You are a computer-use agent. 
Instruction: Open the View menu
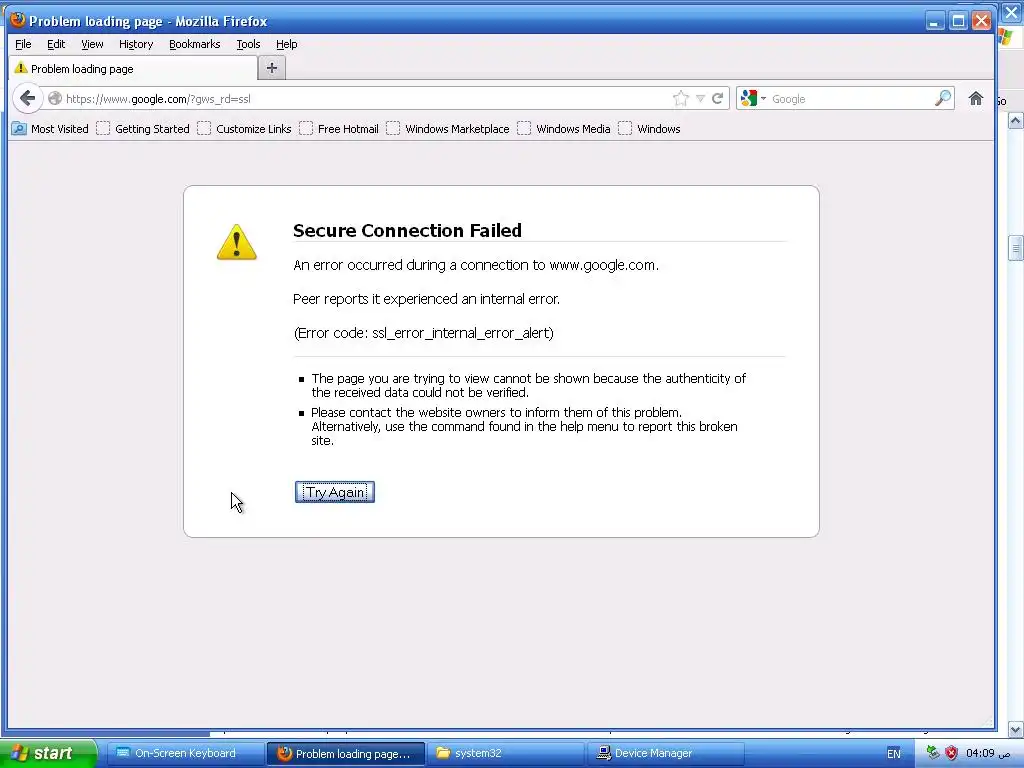[92, 44]
